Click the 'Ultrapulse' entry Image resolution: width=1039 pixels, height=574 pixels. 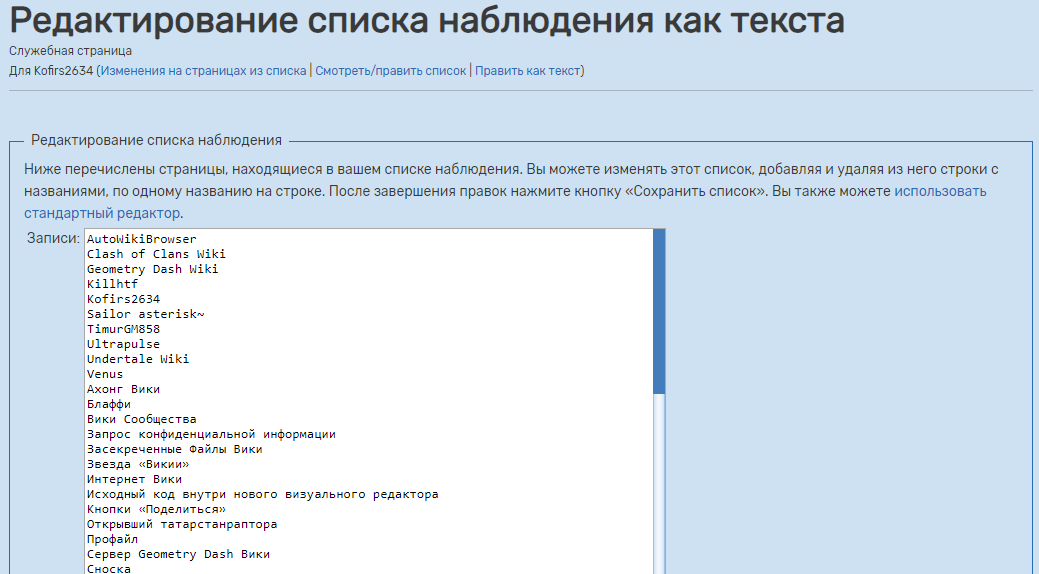[x=123, y=345]
